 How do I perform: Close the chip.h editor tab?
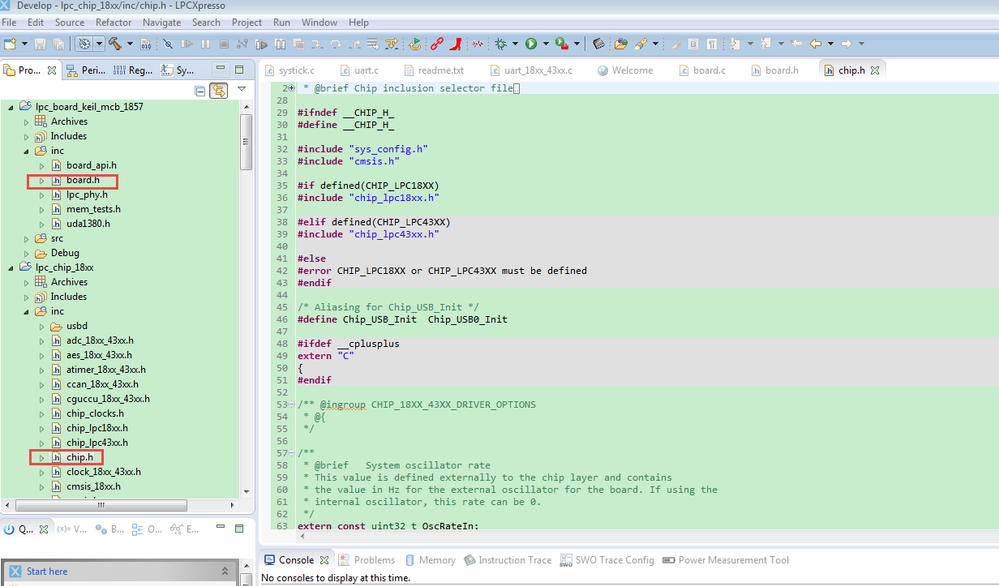tap(875, 70)
